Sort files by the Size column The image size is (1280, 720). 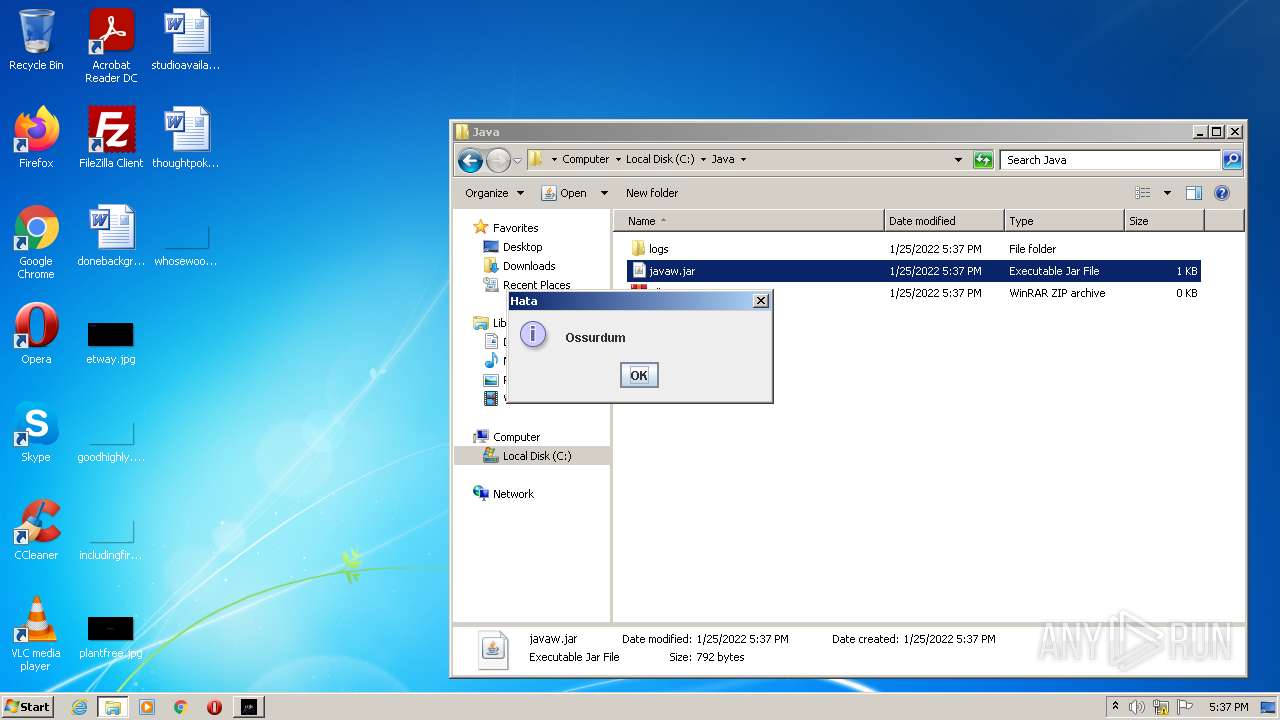tap(1164, 221)
